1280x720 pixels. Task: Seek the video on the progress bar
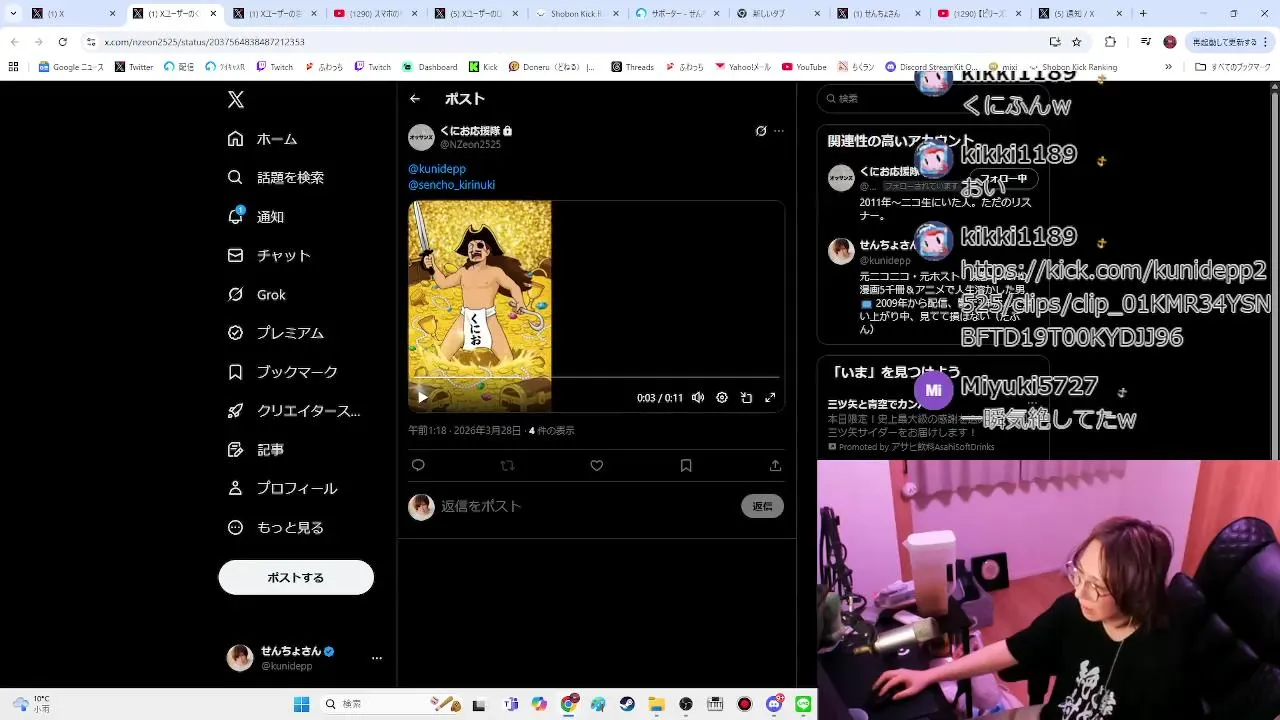[596, 378]
